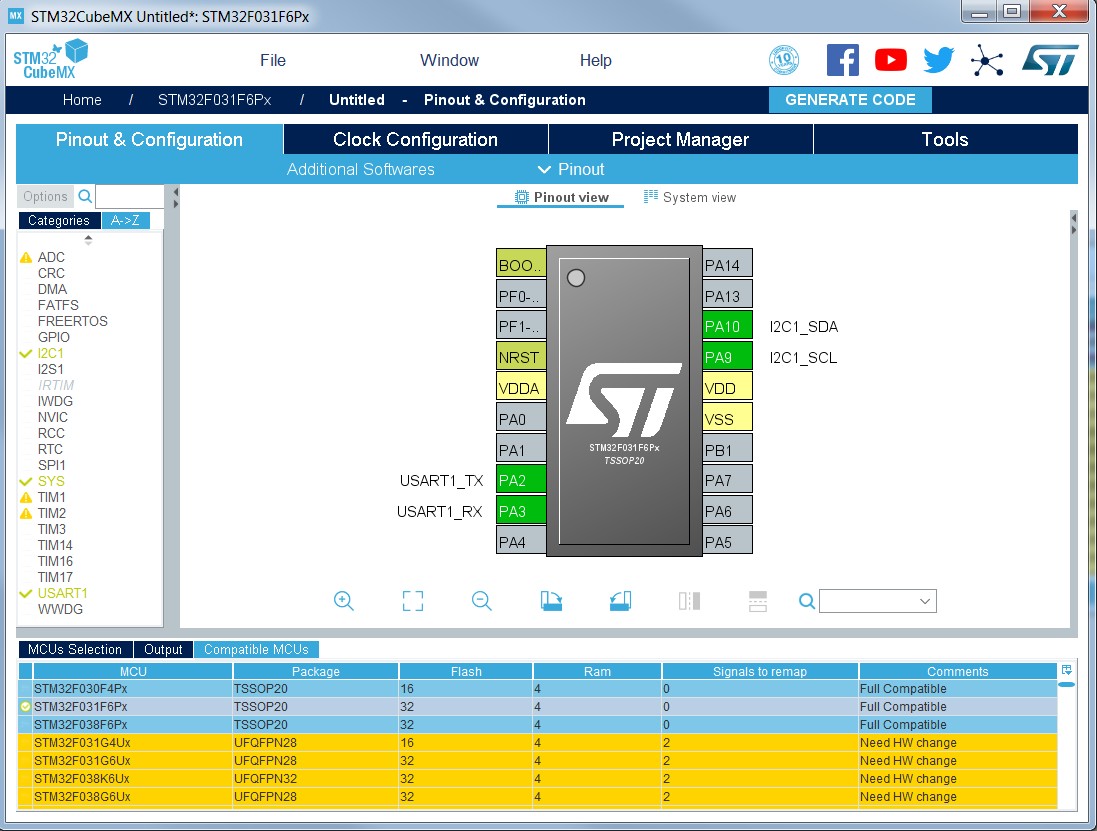Open the Output tab
1097x831 pixels.
click(x=163, y=649)
